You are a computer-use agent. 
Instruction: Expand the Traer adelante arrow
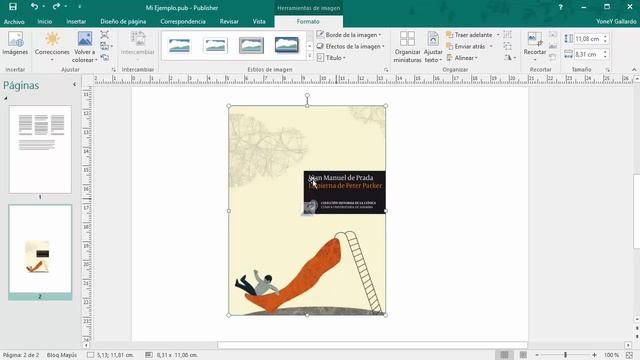[x=498, y=35]
